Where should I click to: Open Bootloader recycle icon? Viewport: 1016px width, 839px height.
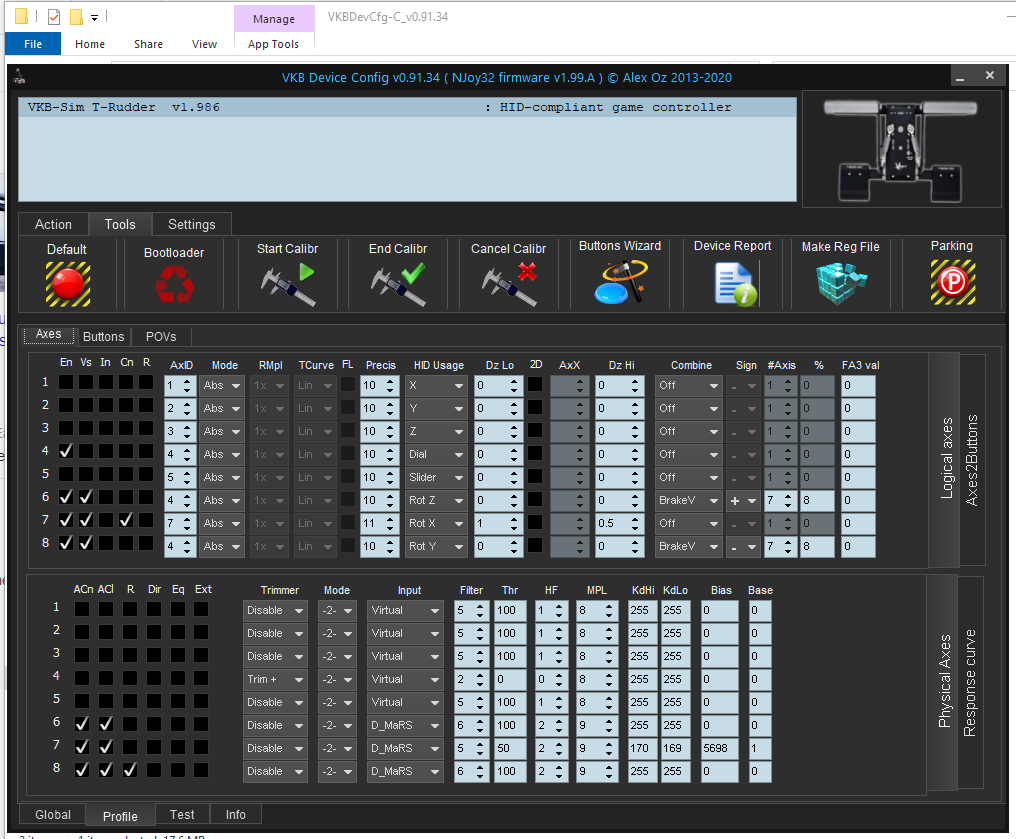[174, 285]
